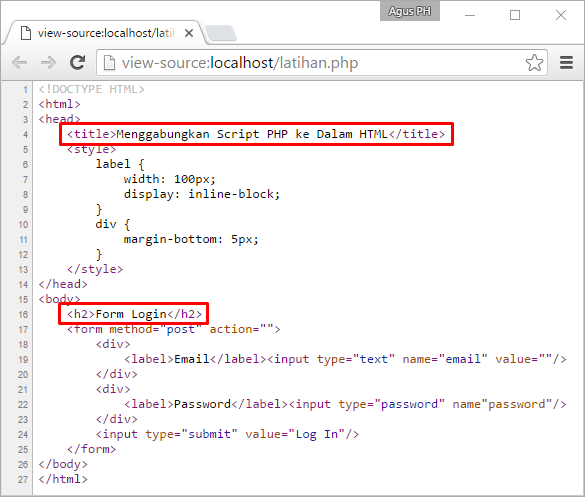Minimize the browser window
Screen dimensions: 585x497
click(470, 15)
